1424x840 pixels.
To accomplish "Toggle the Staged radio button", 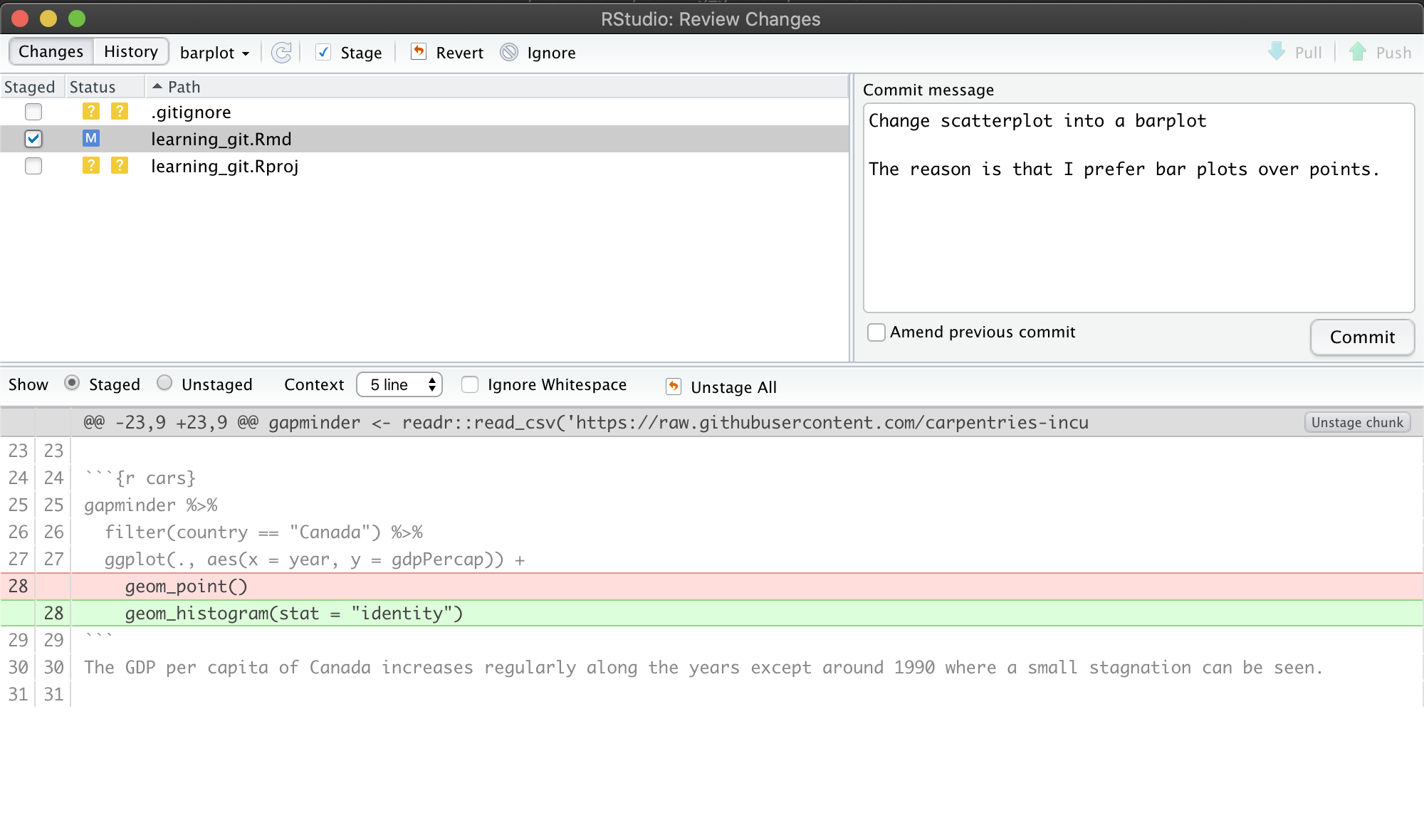I will pos(70,384).
